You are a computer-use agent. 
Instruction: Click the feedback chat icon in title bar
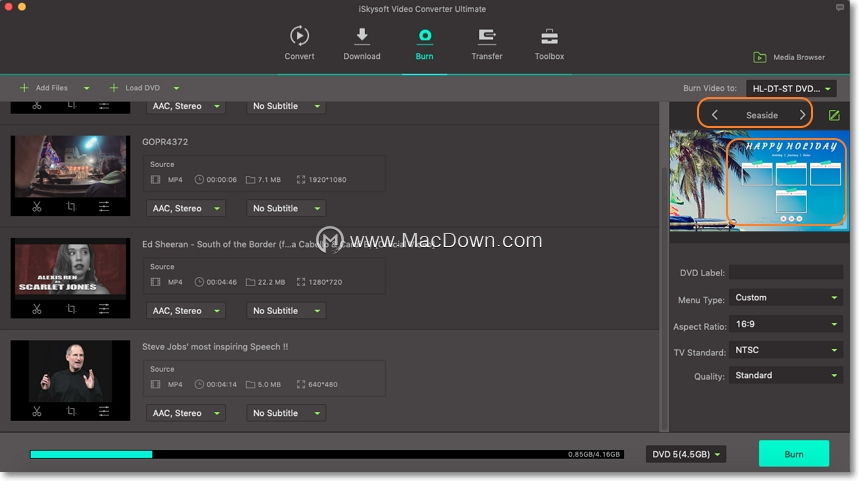(840, 8)
